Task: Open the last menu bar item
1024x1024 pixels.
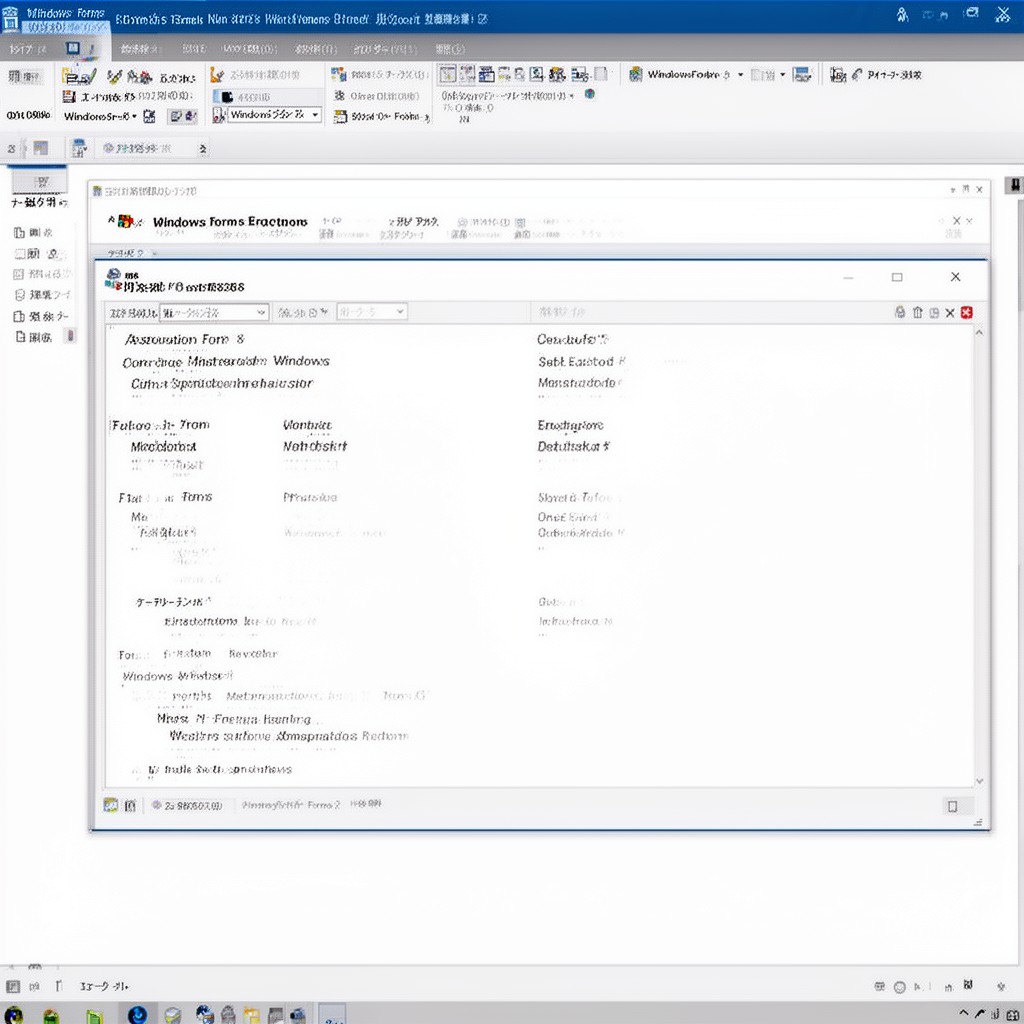Action: coord(450,49)
